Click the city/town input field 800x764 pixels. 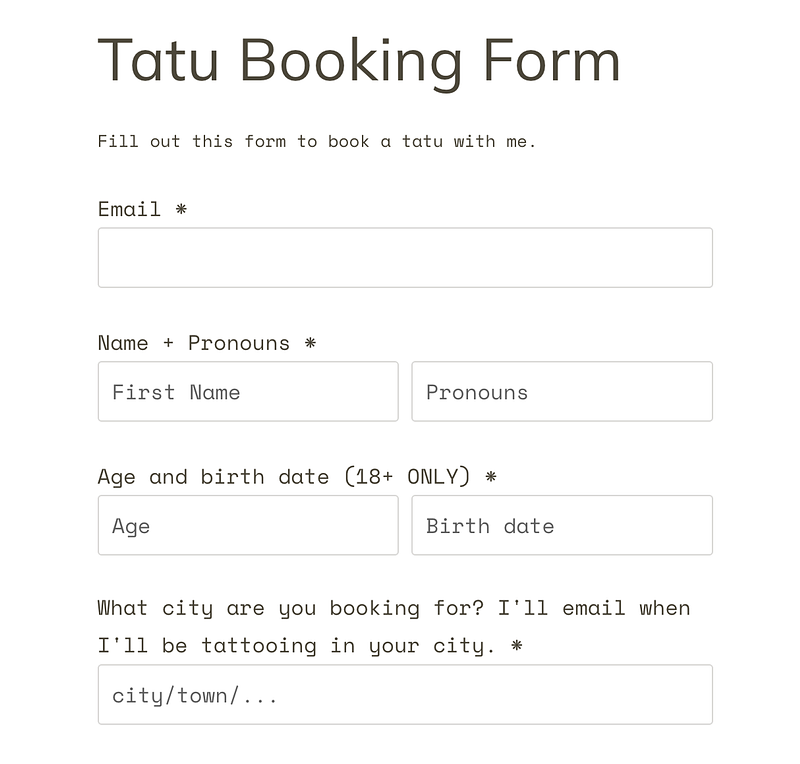point(405,695)
